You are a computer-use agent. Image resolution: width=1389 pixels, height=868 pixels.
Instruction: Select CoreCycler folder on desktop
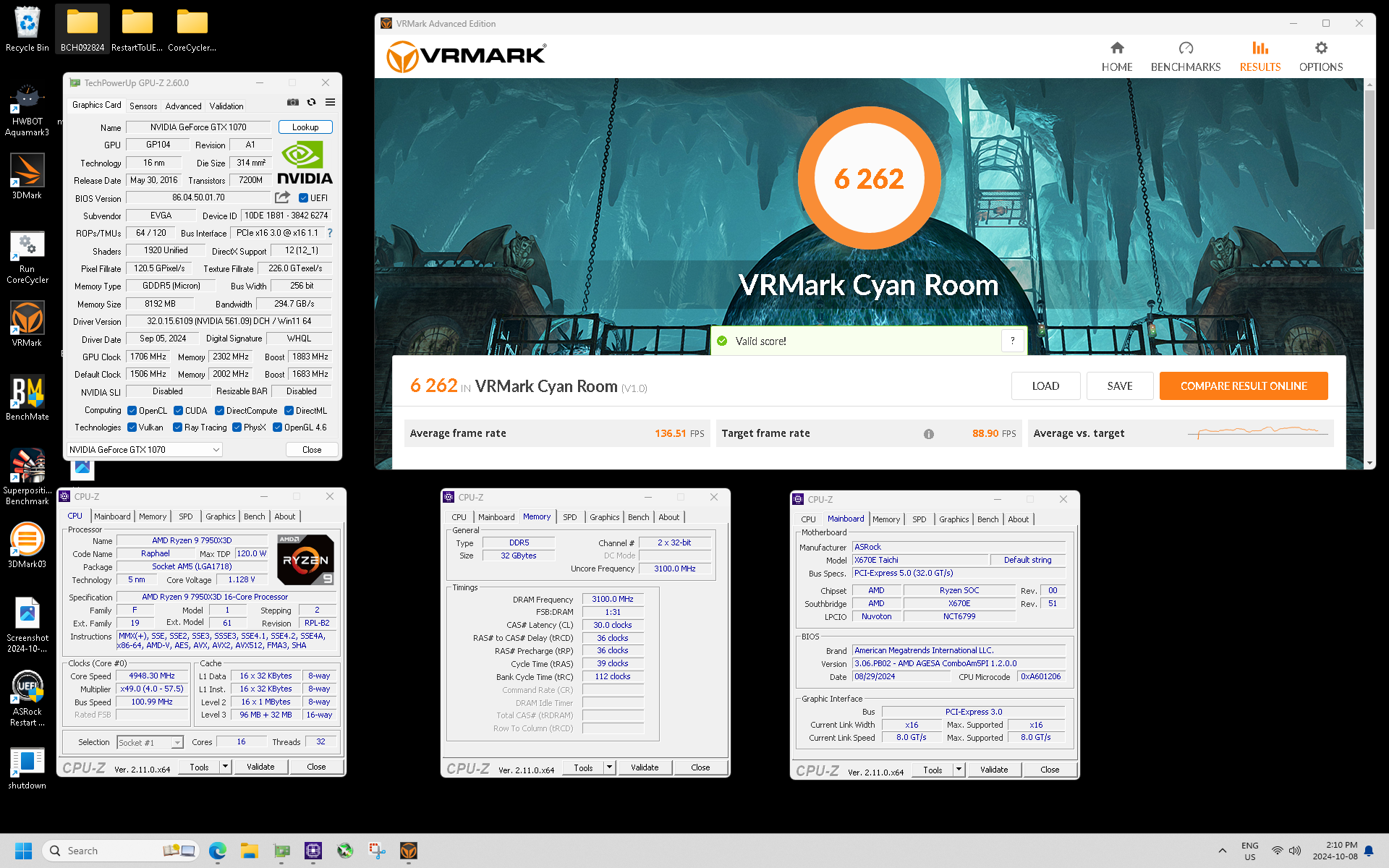(192, 29)
